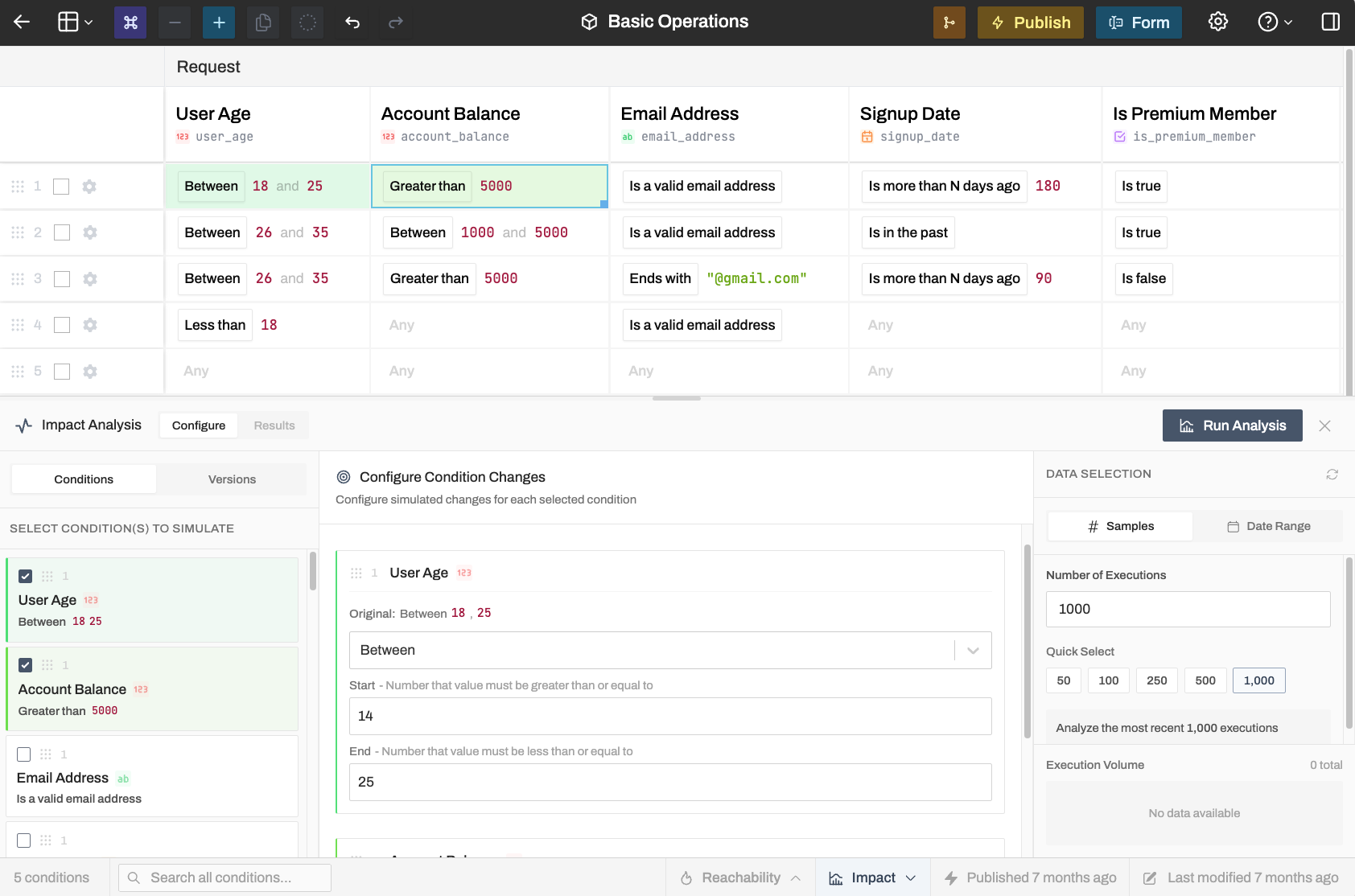Click the refresh icon in Data Selection
This screenshot has height=896, width=1355.
[x=1332, y=475]
